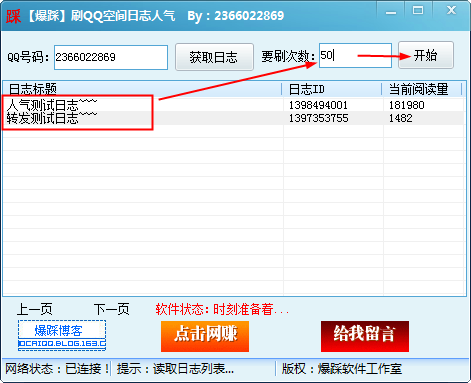Click read count 181980
The width and height of the screenshot is (471, 383).
click(x=407, y=105)
